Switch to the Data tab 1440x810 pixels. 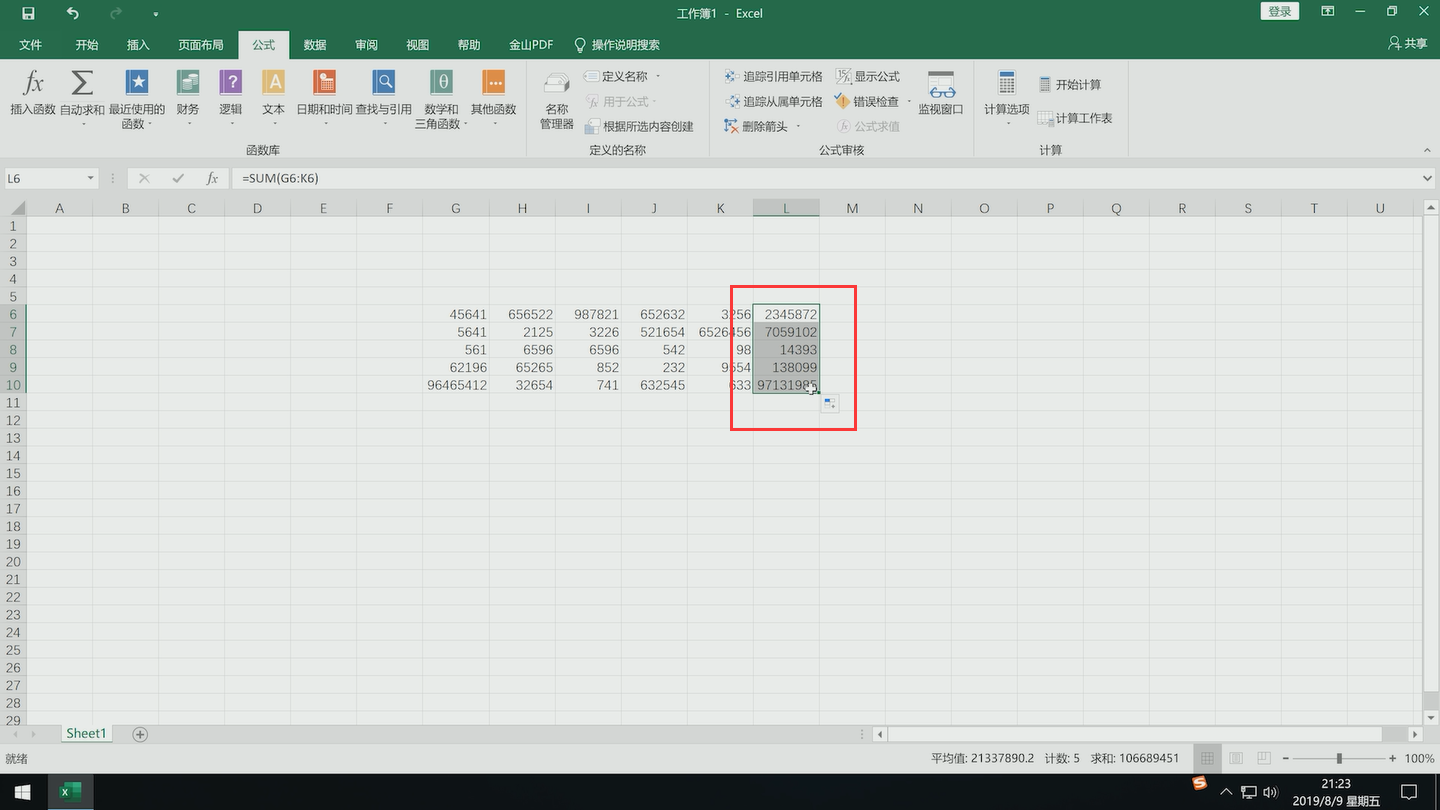tap(315, 45)
